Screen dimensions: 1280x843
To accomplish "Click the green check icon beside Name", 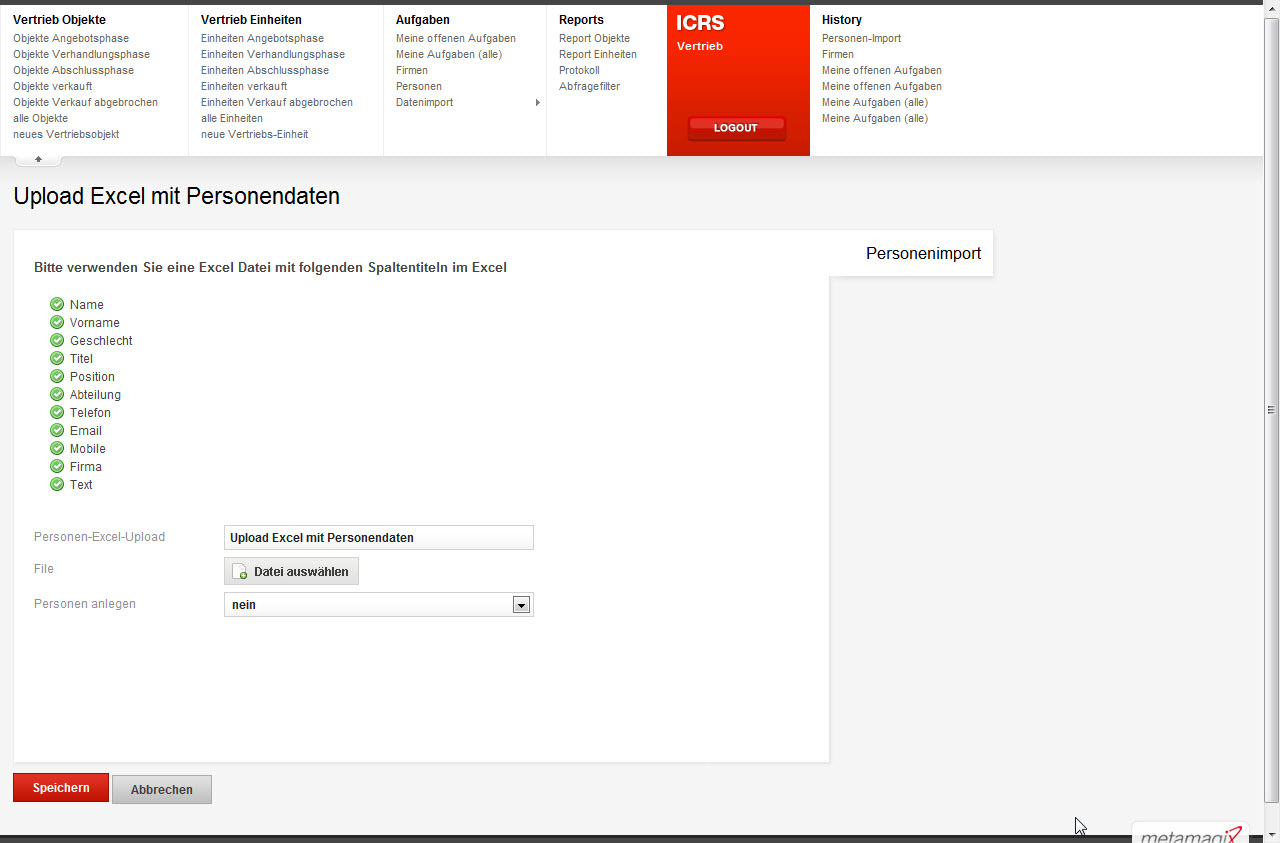I will pos(57,304).
